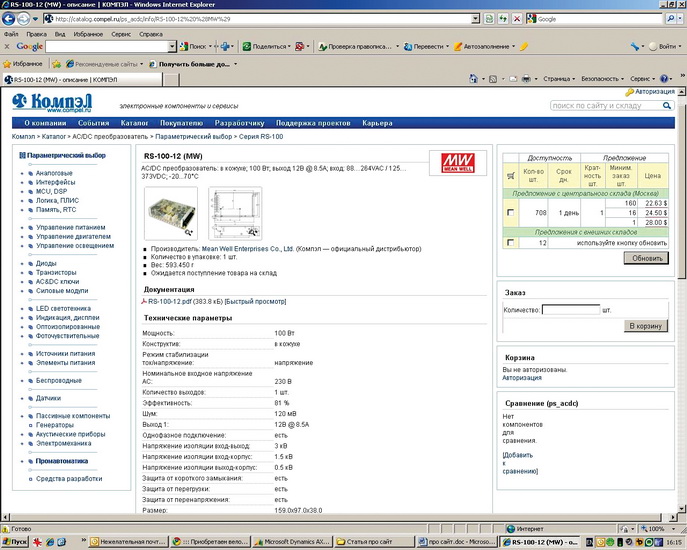Open the Справка menu
The width and height of the screenshot is (687, 550).
151,34
